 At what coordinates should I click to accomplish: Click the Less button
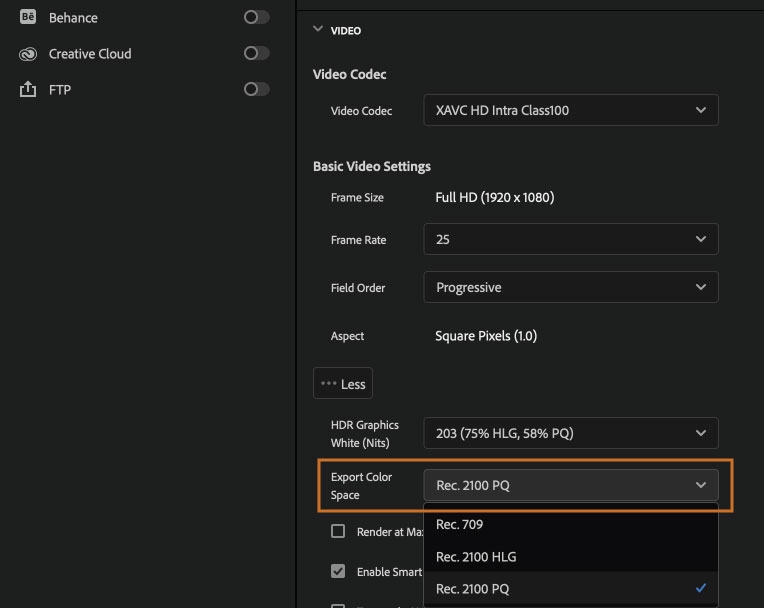tap(343, 384)
